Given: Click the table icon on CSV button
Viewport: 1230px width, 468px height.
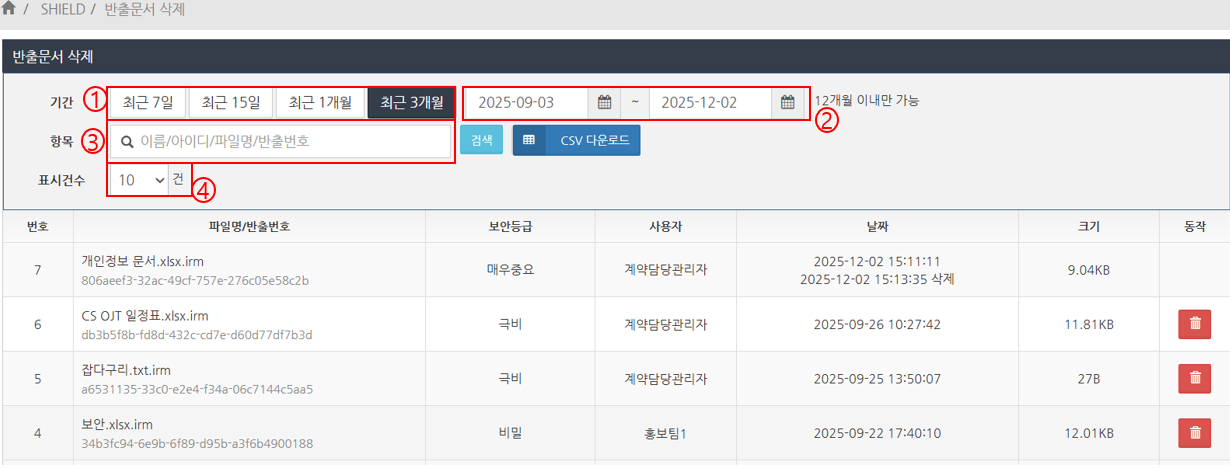Looking at the screenshot, I should pyautogui.click(x=529, y=141).
